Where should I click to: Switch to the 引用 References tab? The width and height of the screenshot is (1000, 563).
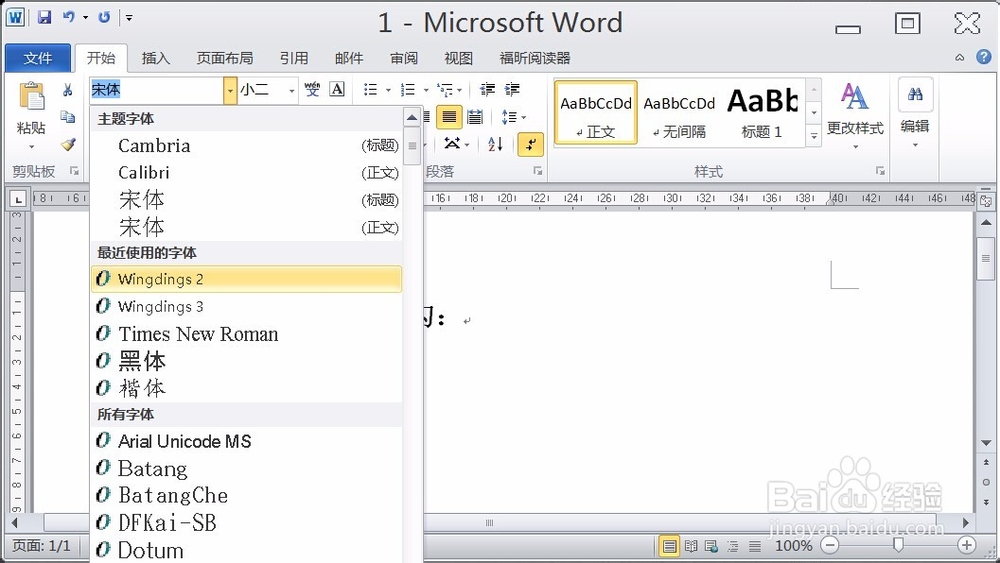[294, 58]
